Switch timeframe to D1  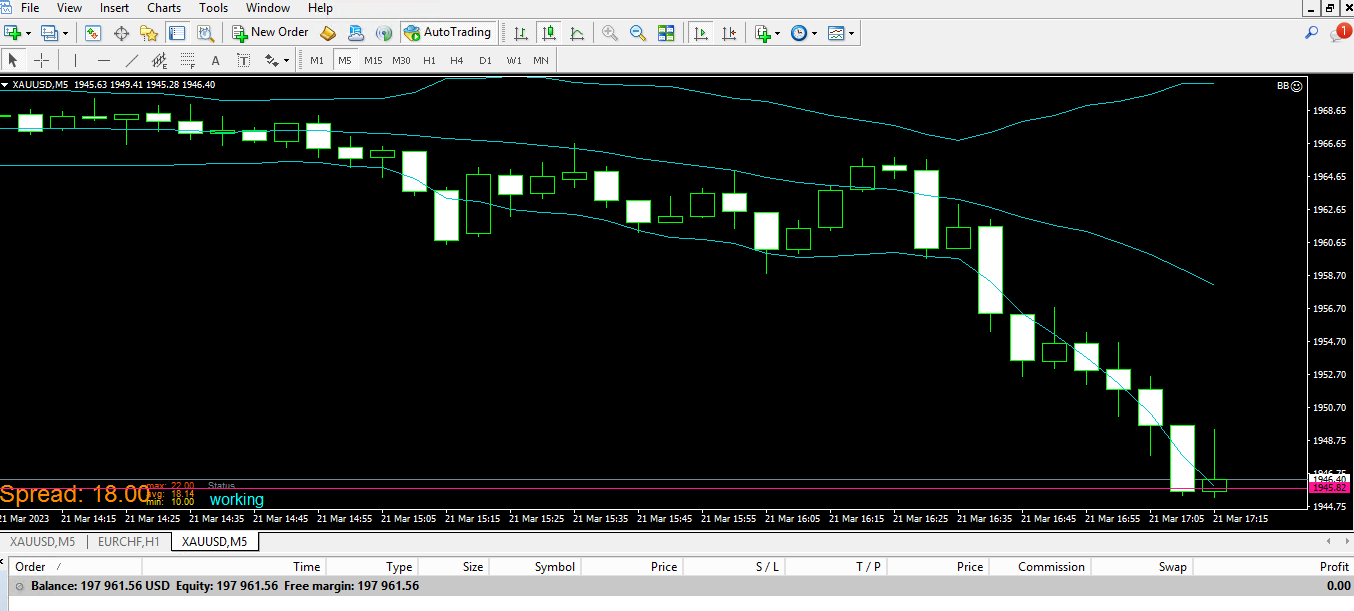[x=485, y=60]
